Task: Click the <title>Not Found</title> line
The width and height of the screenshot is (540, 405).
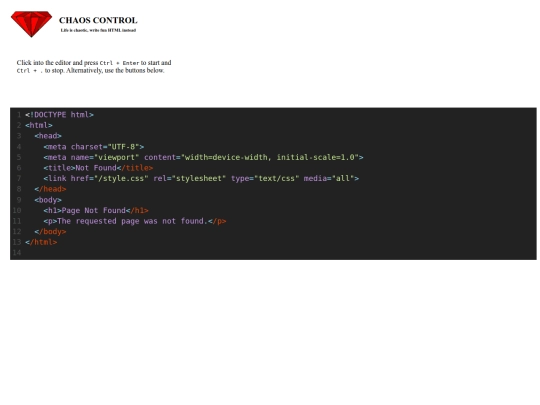Action: pos(98,168)
